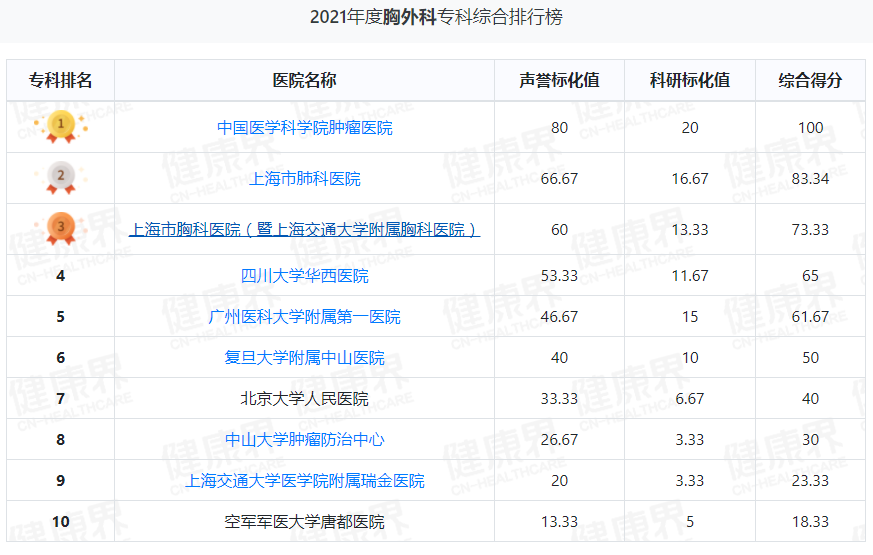Click the overall score 30 cell

[x=810, y=440]
